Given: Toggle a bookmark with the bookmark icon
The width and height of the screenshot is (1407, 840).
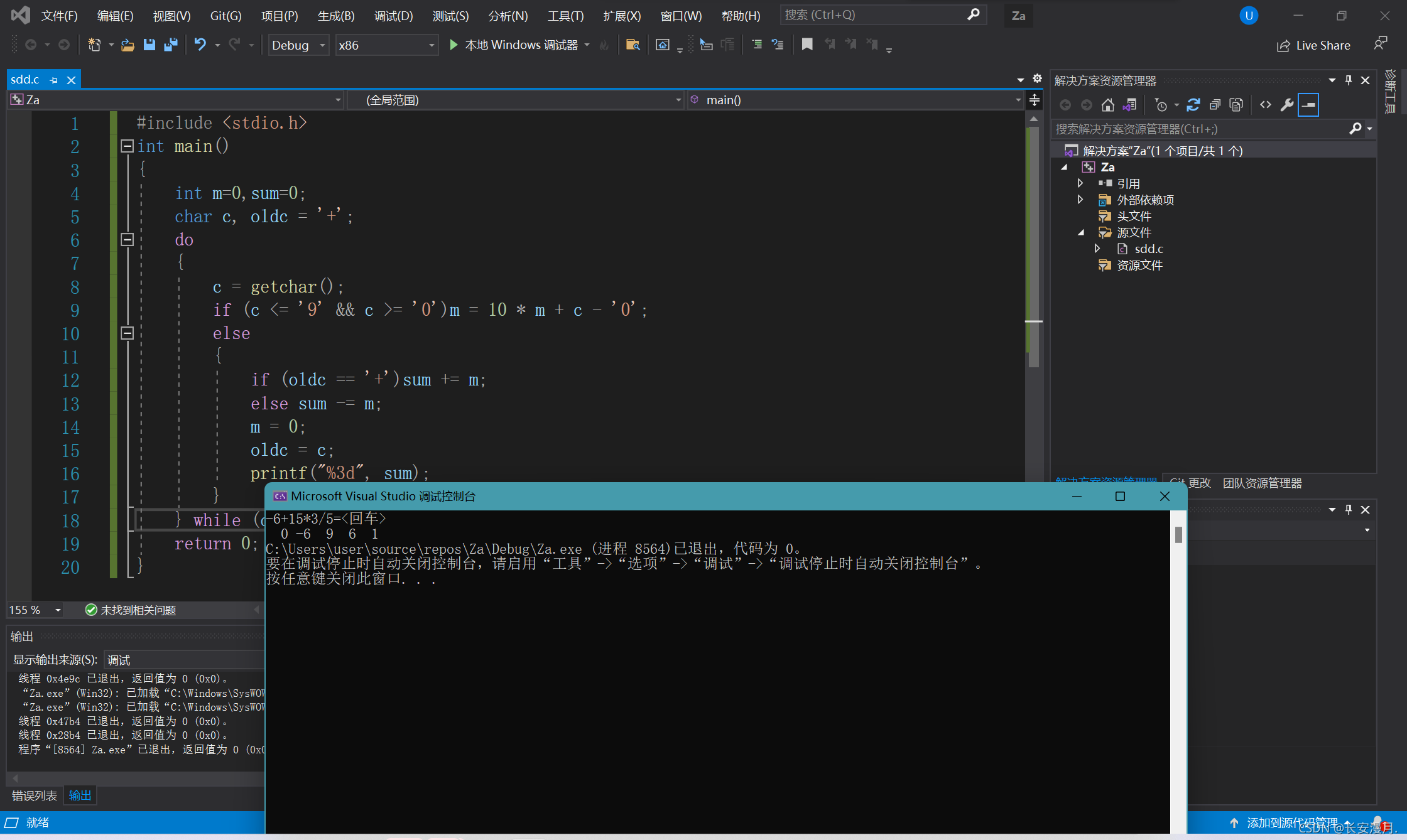Looking at the screenshot, I should (807, 45).
